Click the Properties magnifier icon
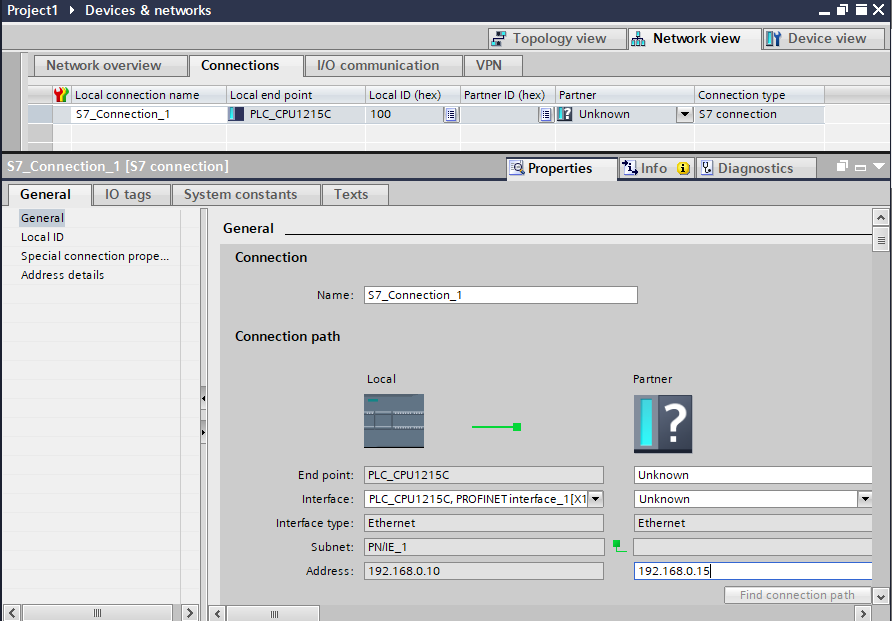The width and height of the screenshot is (892, 621). (x=517, y=168)
